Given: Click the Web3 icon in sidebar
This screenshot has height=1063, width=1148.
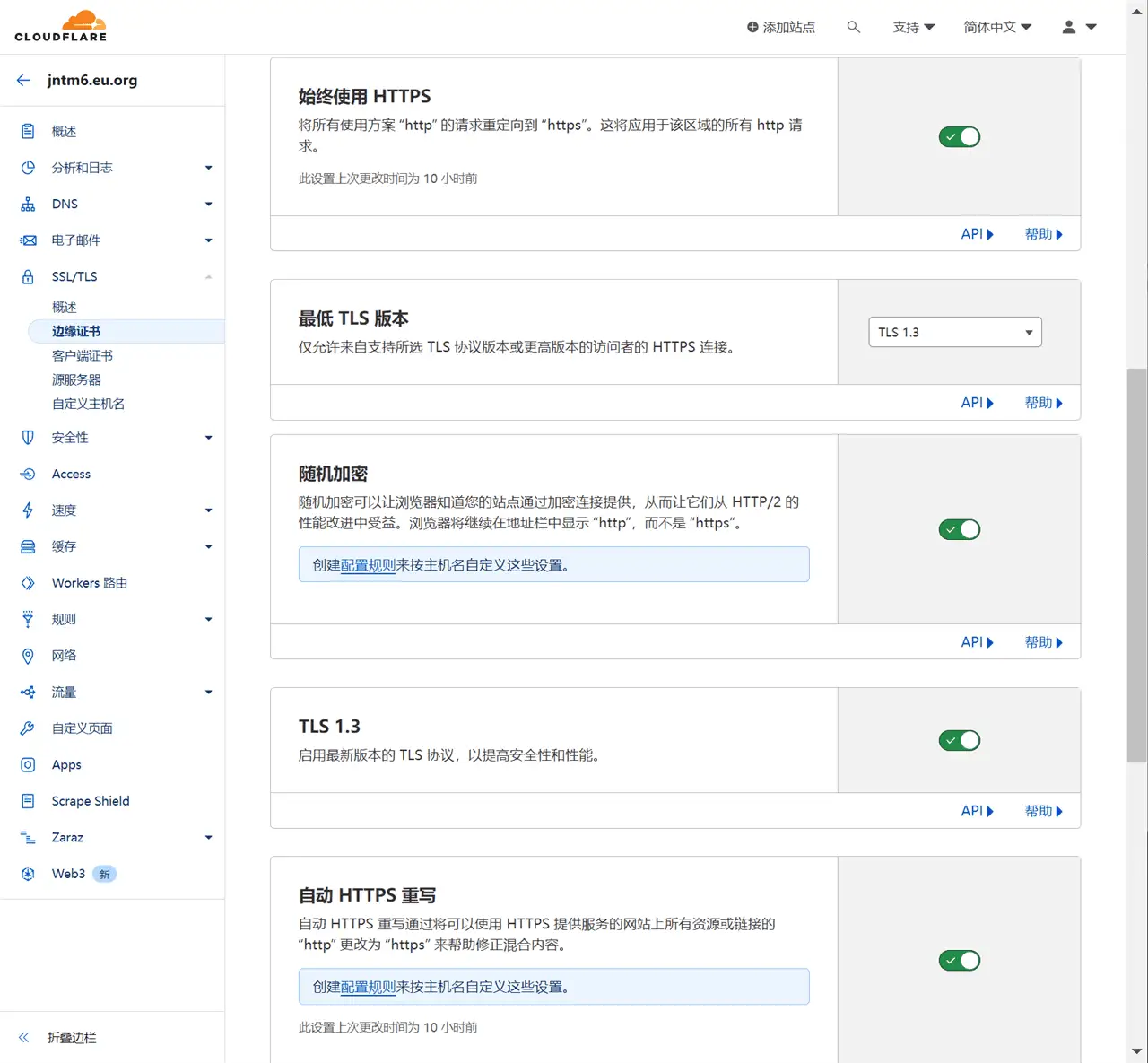Looking at the screenshot, I should tap(28, 874).
